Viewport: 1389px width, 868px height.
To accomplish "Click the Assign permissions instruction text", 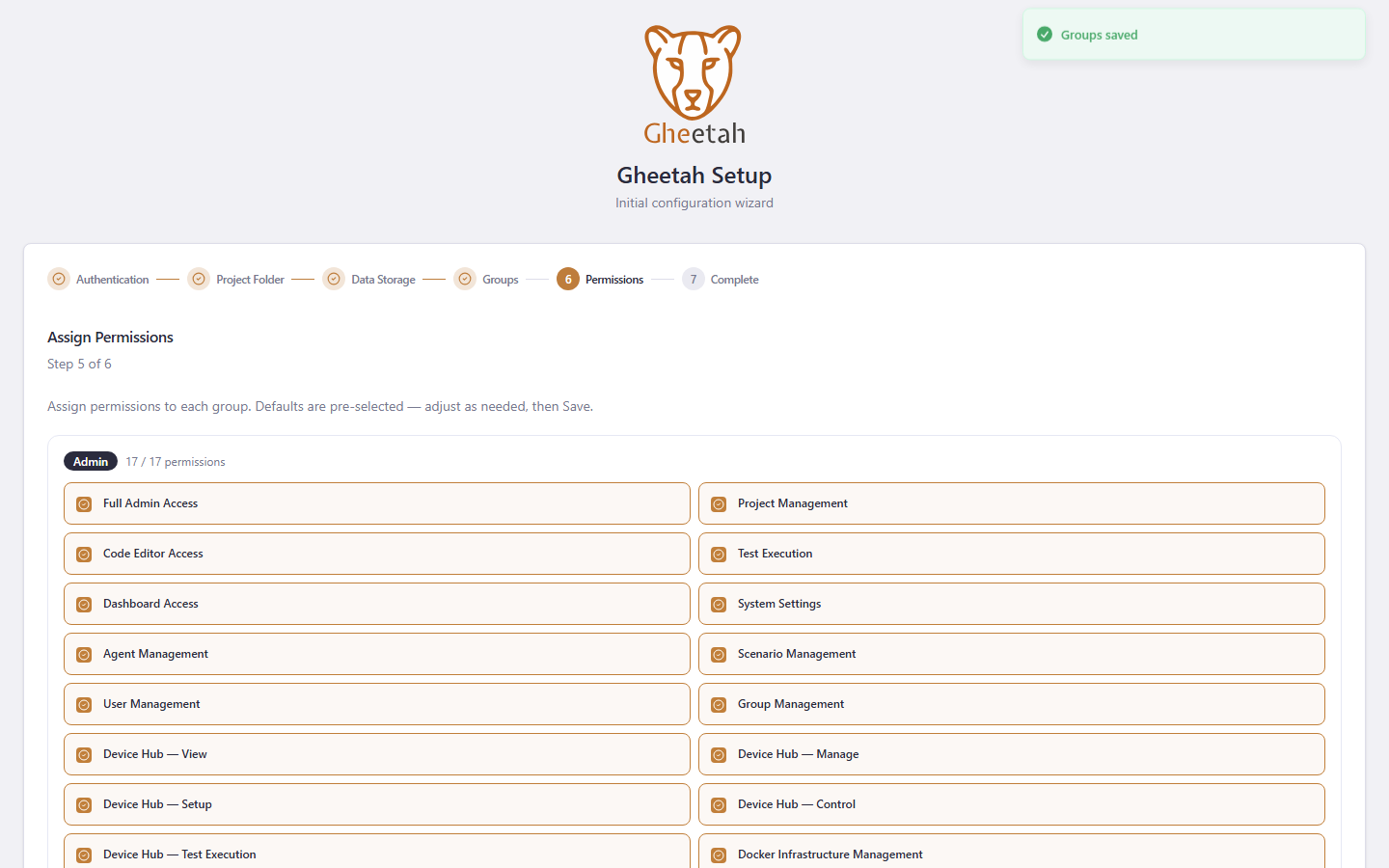I will pos(320,406).
